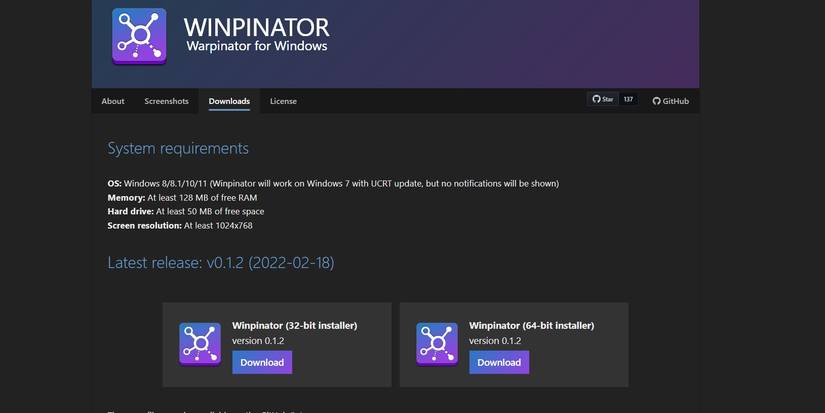Click the OS requirements line
This screenshot has height=413, width=825.
pyautogui.click(x=333, y=184)
